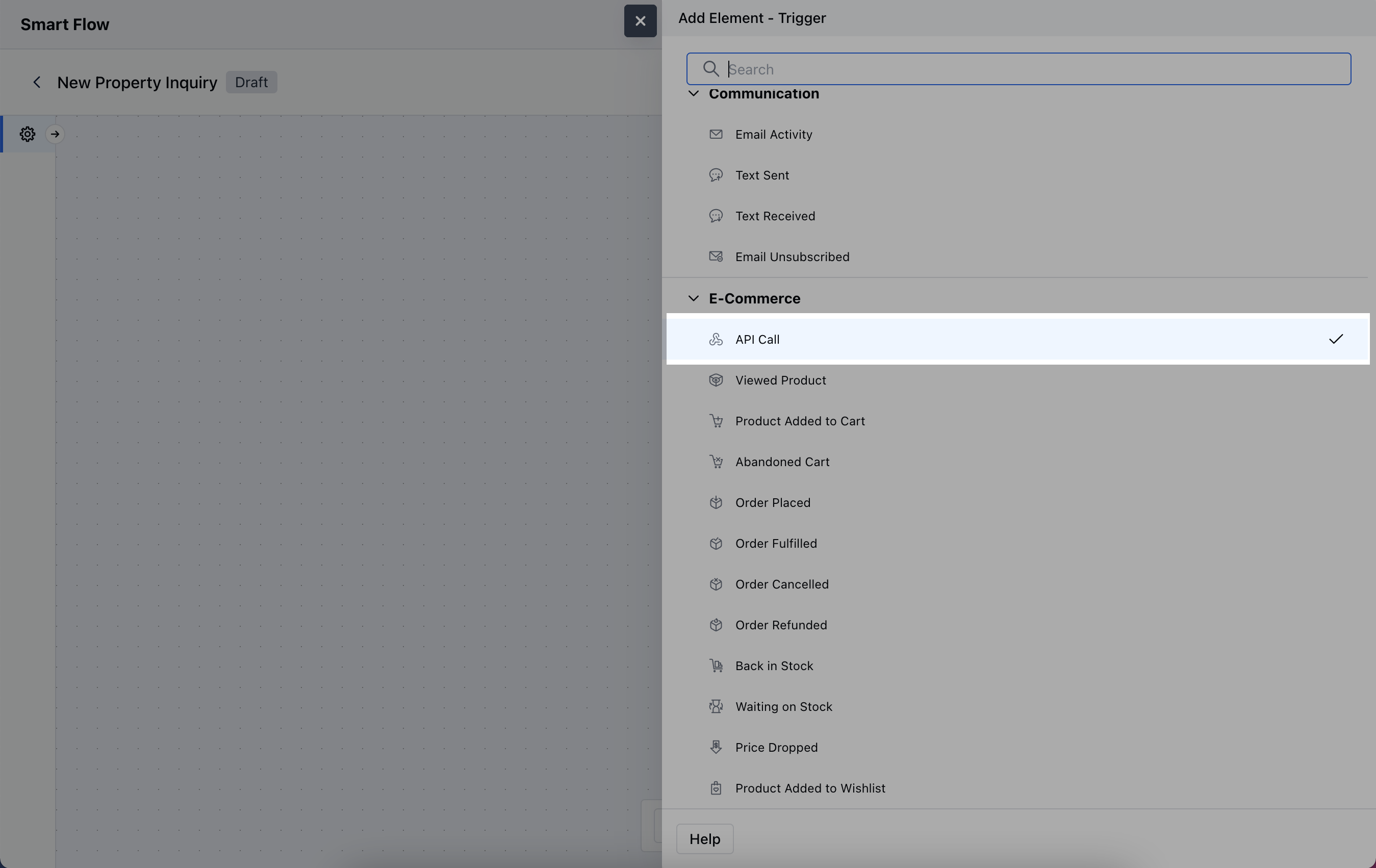Screen dimensions: 1376x868
Task: Click the search magnifier icon
Action: pos(710,69)
